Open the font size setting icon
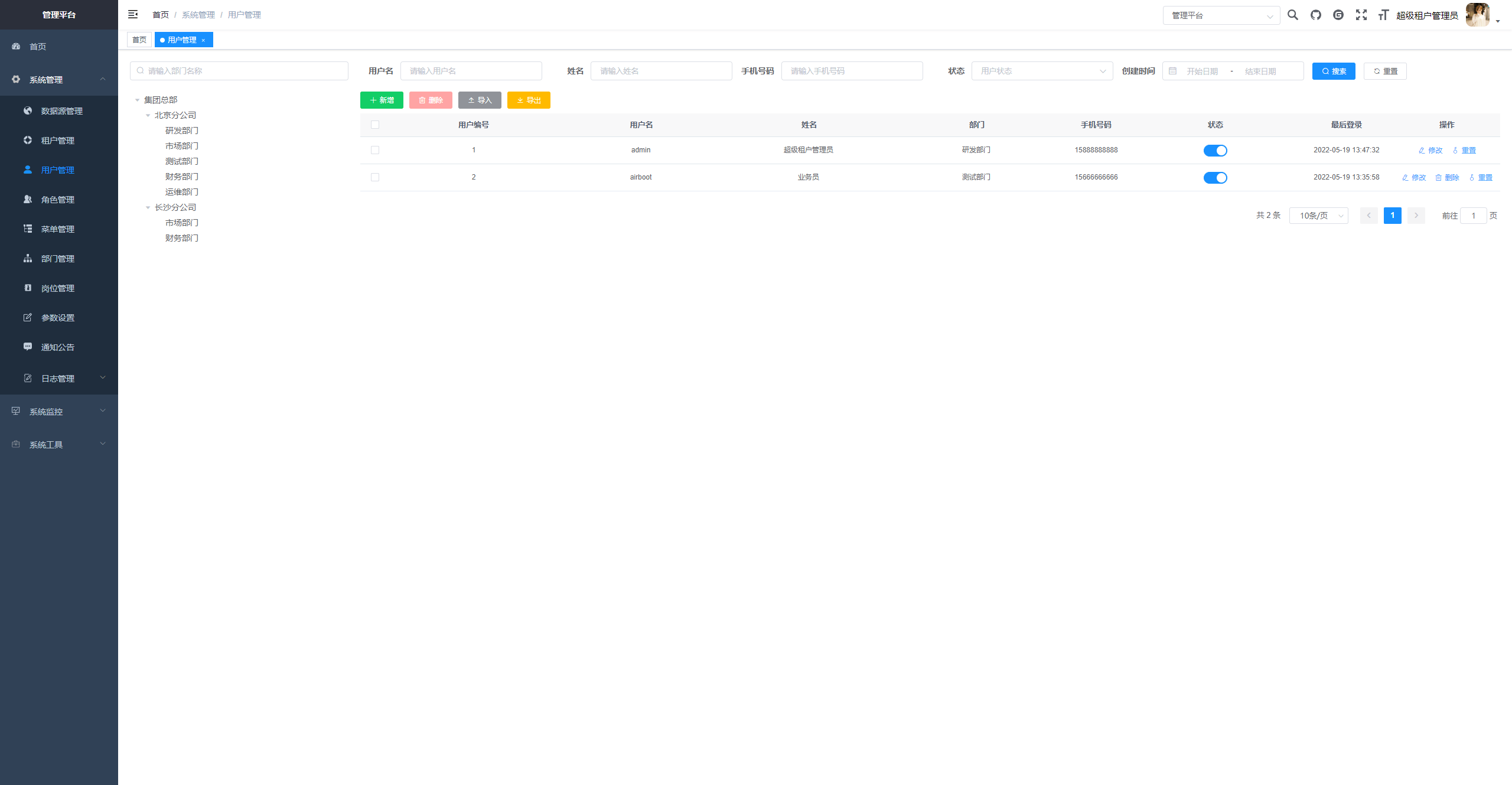 click(x=1383, y=15)
